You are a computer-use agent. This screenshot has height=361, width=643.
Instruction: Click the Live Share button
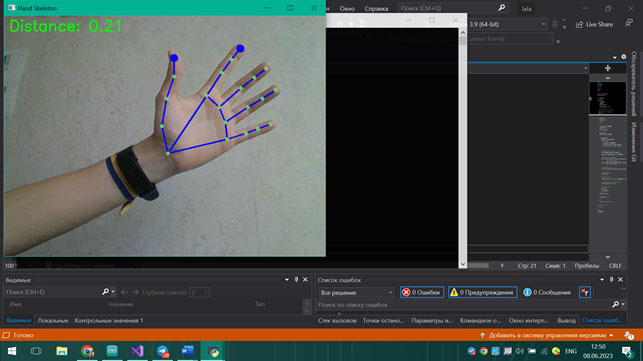(x=594, y=24)
